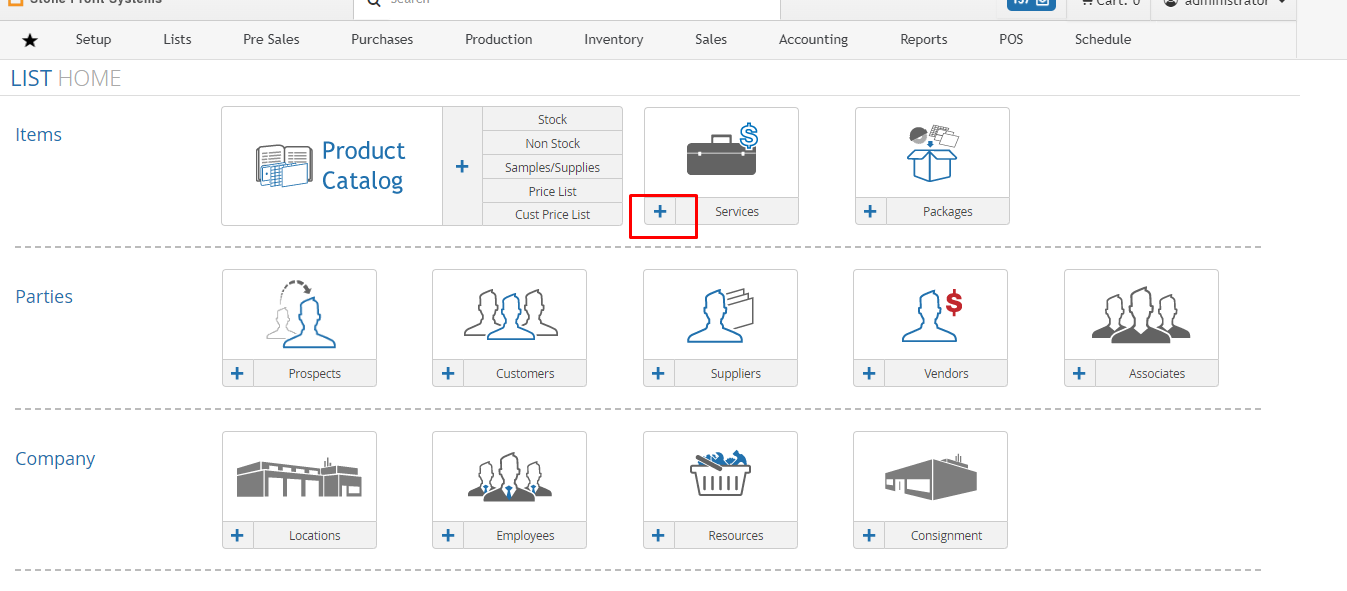Click the Customers group icon
Screen dimensions: 1347x591
(510, 314)
